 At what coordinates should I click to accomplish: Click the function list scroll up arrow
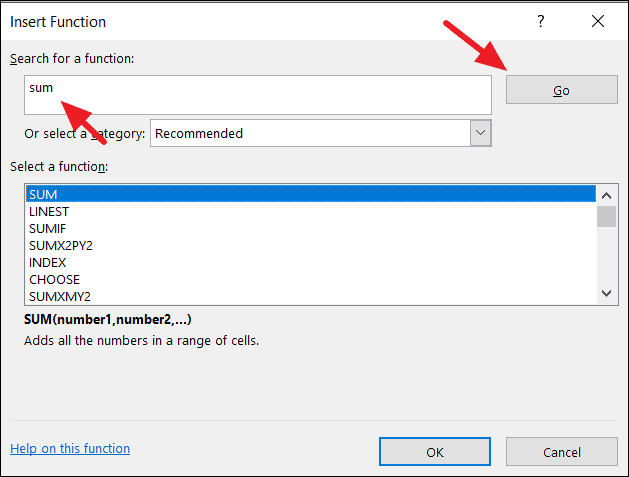coord(607,196)
